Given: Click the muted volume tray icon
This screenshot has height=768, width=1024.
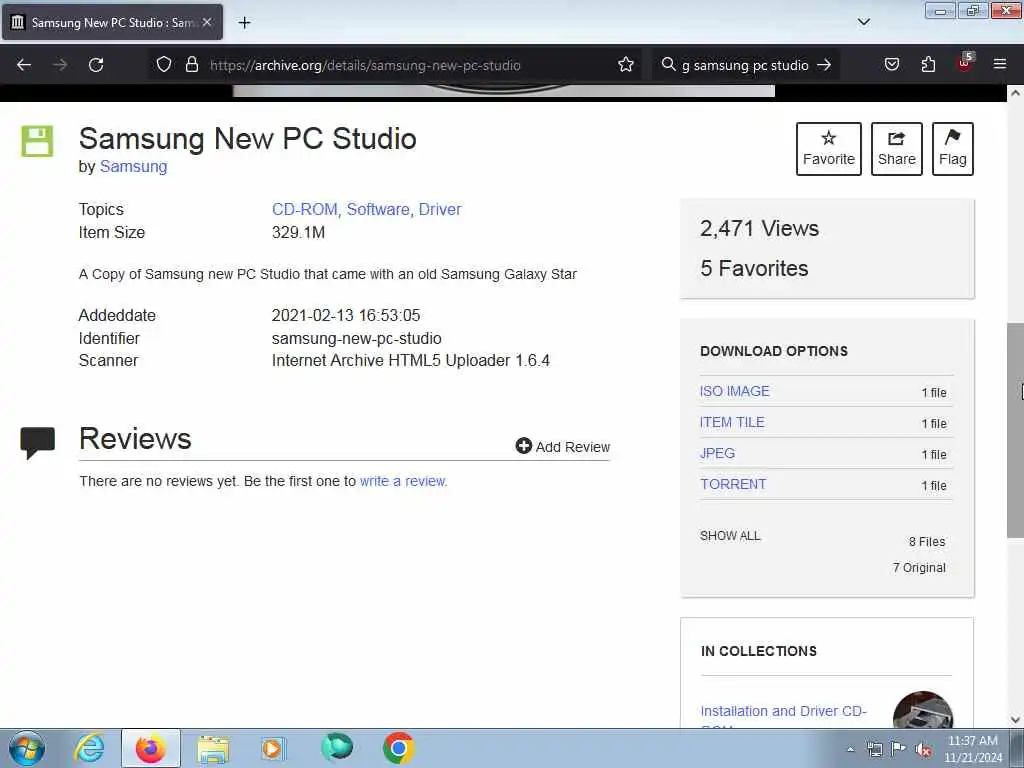Looking at the screenshot, I should coord(923,749).
